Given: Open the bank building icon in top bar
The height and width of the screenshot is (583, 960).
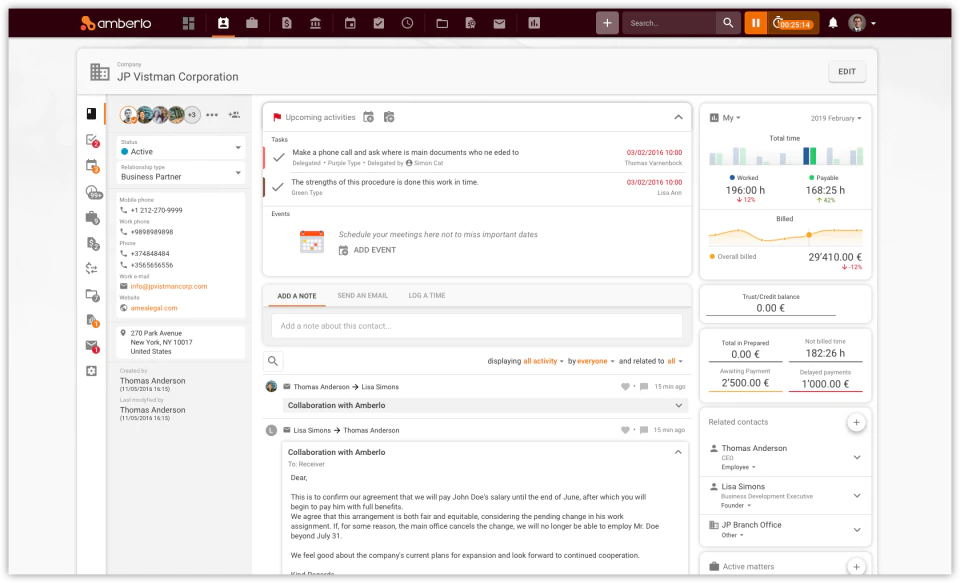Looking at the screenshot, I should click(315, 23).
